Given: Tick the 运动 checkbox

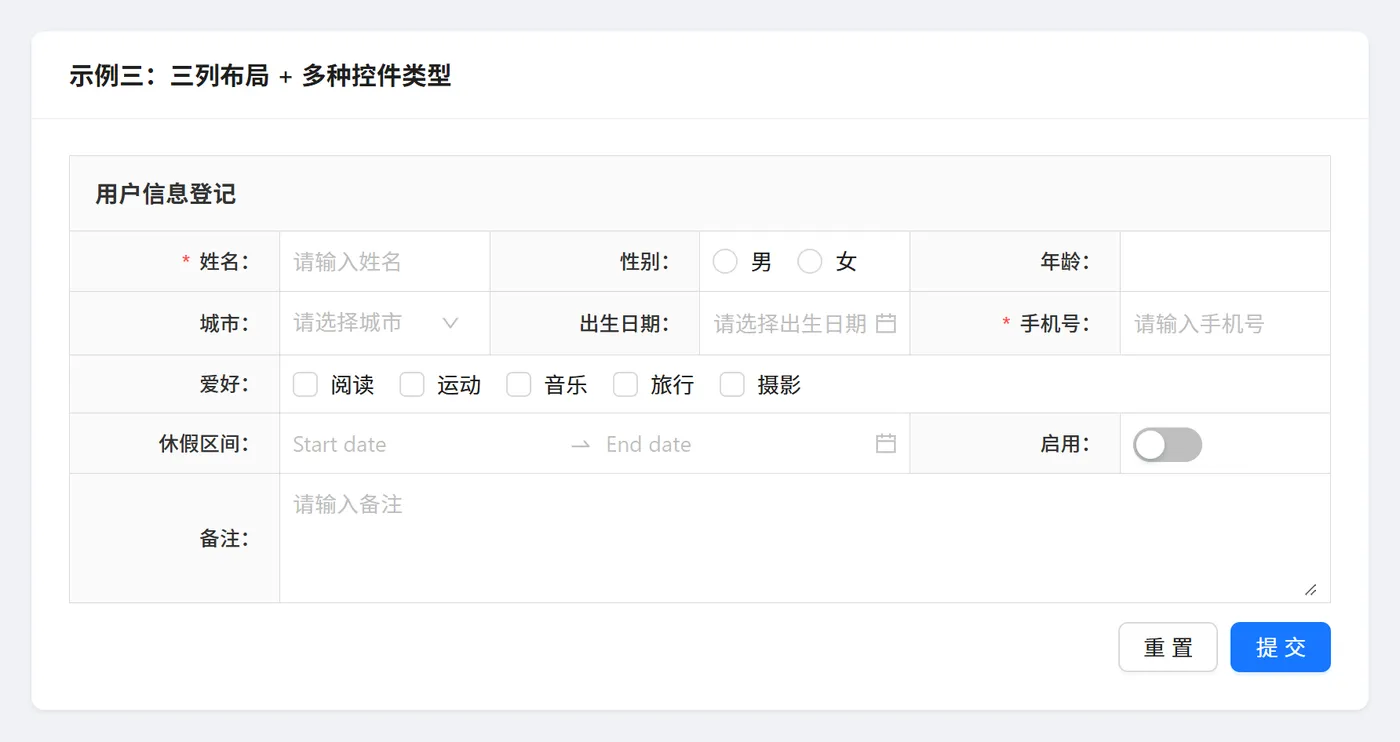Looking at the screenshot, I should [x=412, y=385].
